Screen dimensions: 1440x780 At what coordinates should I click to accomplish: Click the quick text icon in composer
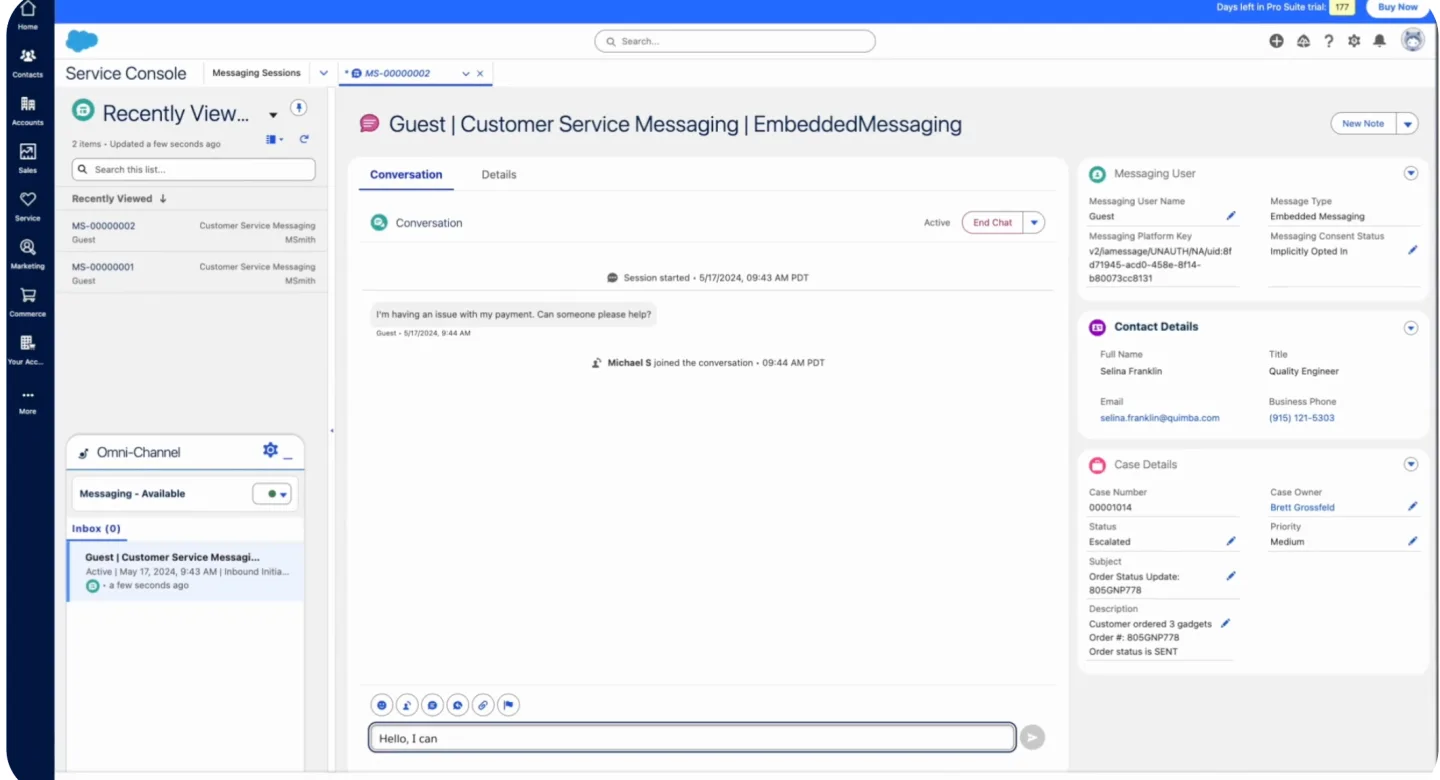point(432,705)
